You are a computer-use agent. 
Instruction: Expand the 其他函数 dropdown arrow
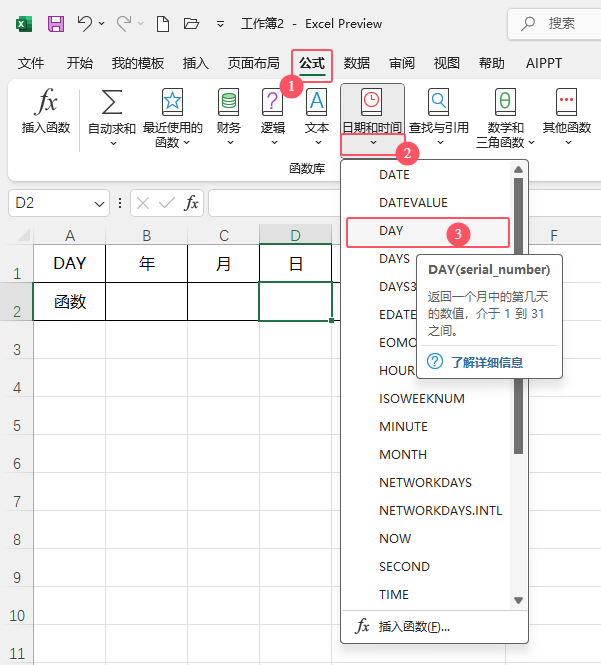coord(568,142)
